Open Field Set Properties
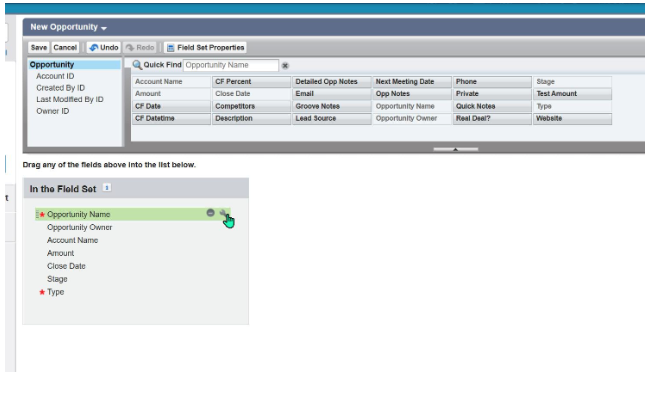The width and height of the screenshot is (646, 397). pos(205,47)
